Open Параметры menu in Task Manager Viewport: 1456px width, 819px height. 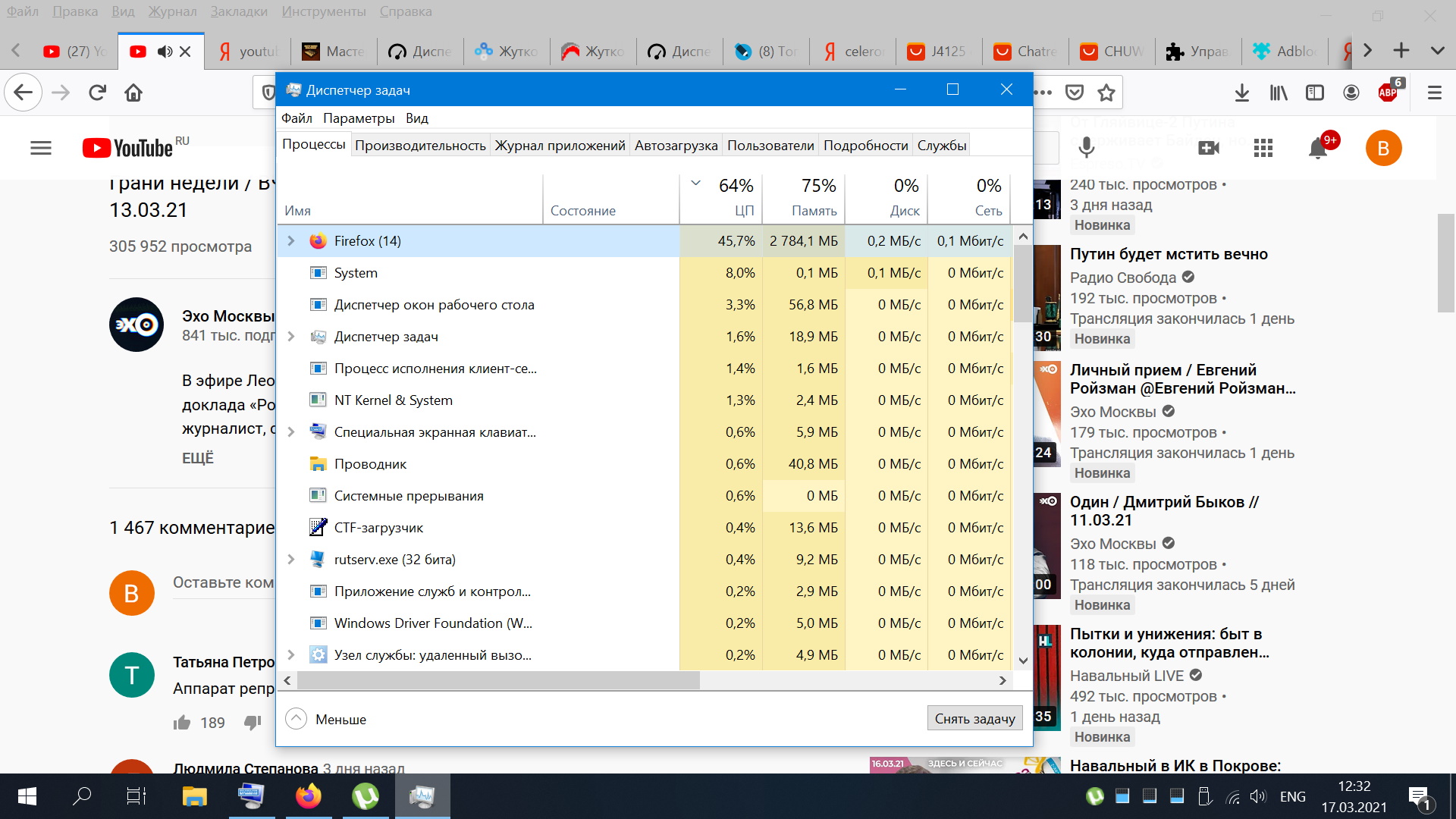point(359,118)
